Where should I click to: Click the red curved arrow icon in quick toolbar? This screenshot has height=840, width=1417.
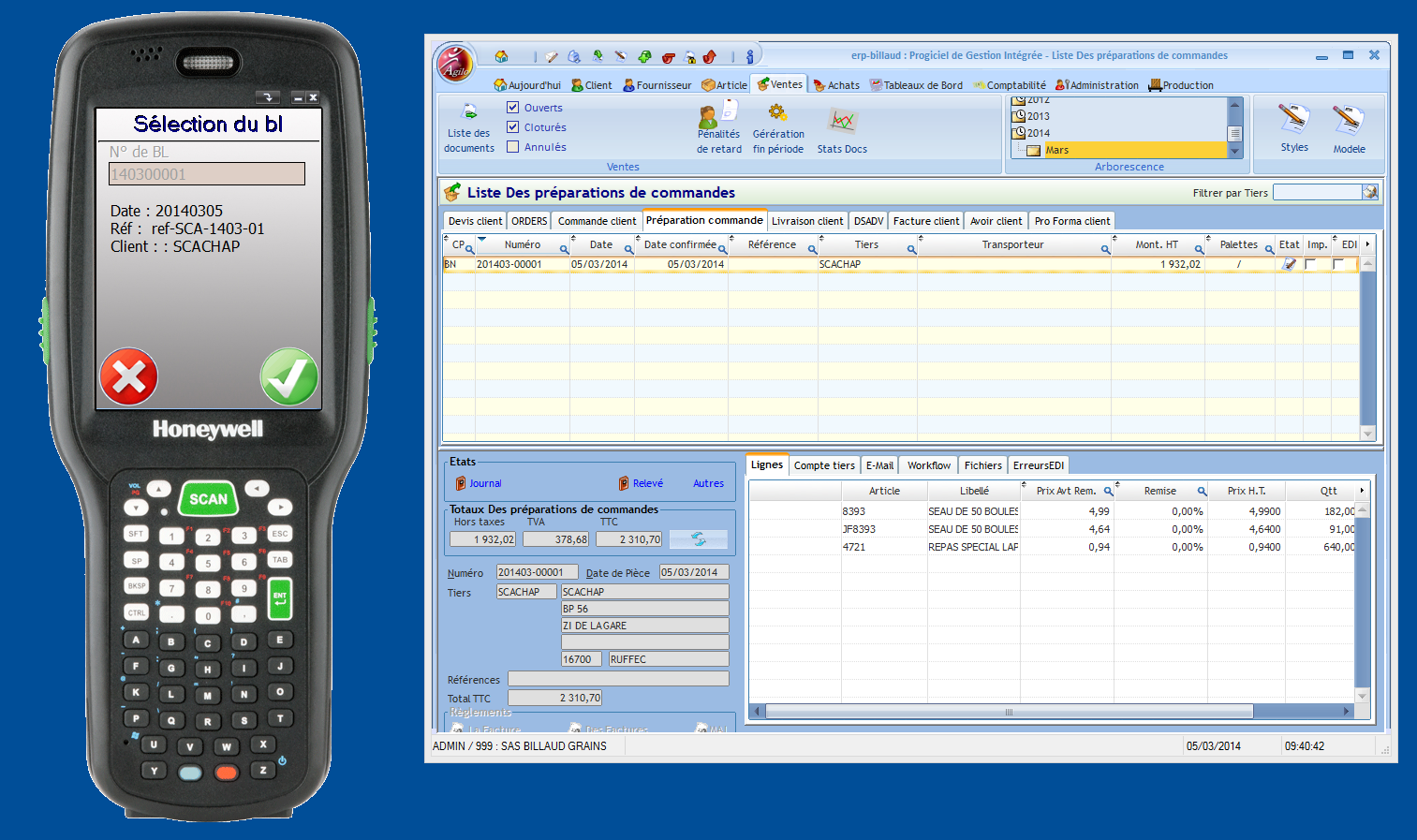pyautogui.click(x=710, y=57)
